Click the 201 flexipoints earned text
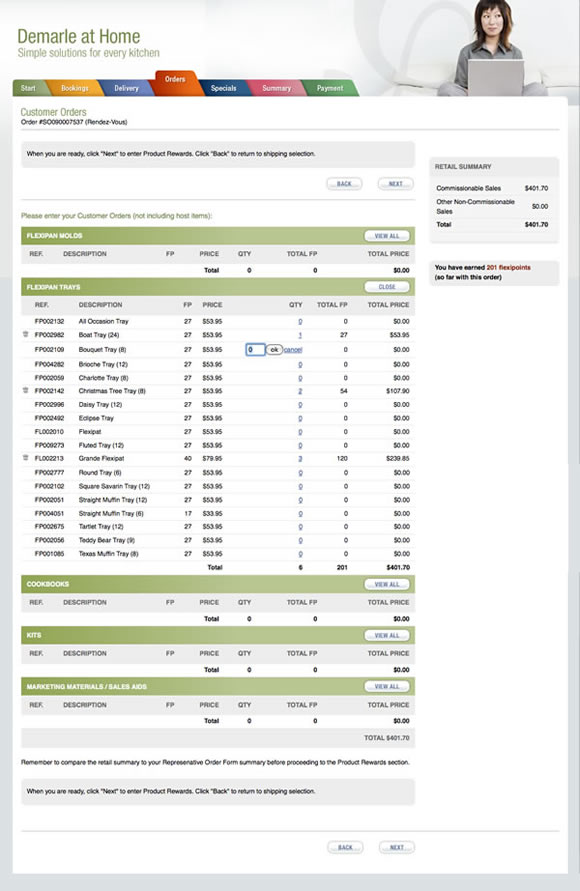580x891 pixels. tap(508, 267)
